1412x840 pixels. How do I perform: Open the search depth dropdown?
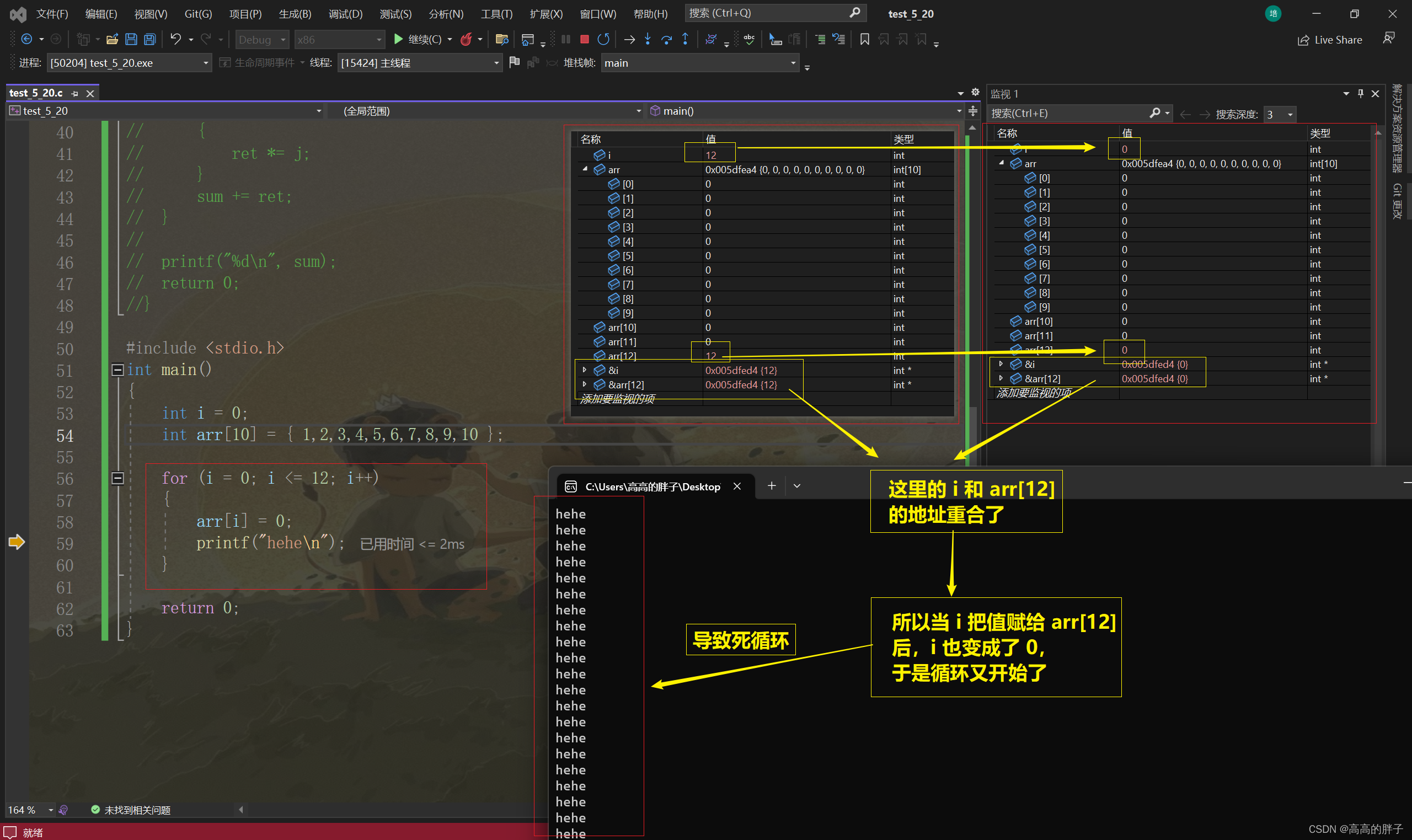1280,114
